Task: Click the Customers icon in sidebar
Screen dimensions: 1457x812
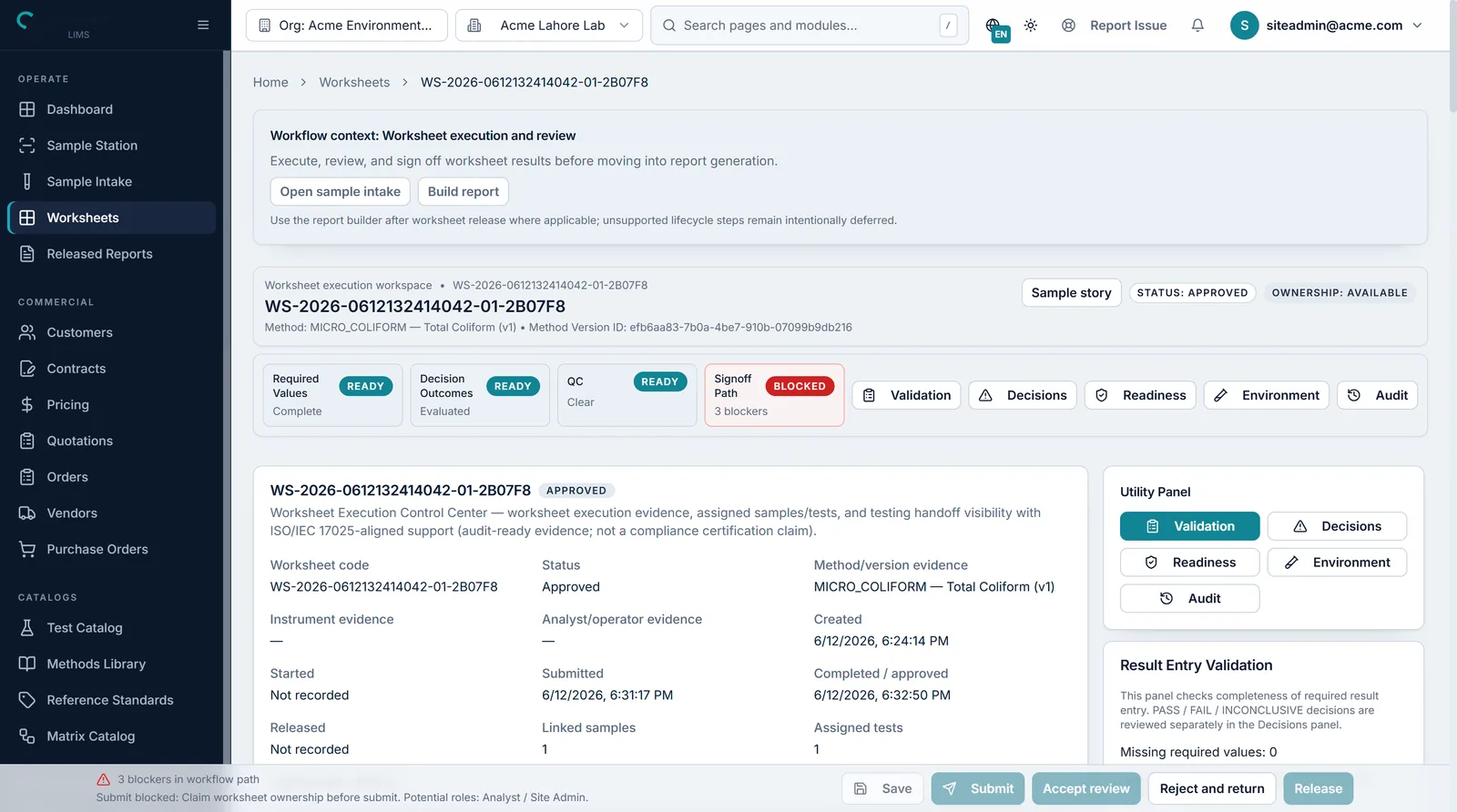Action: 27,332
